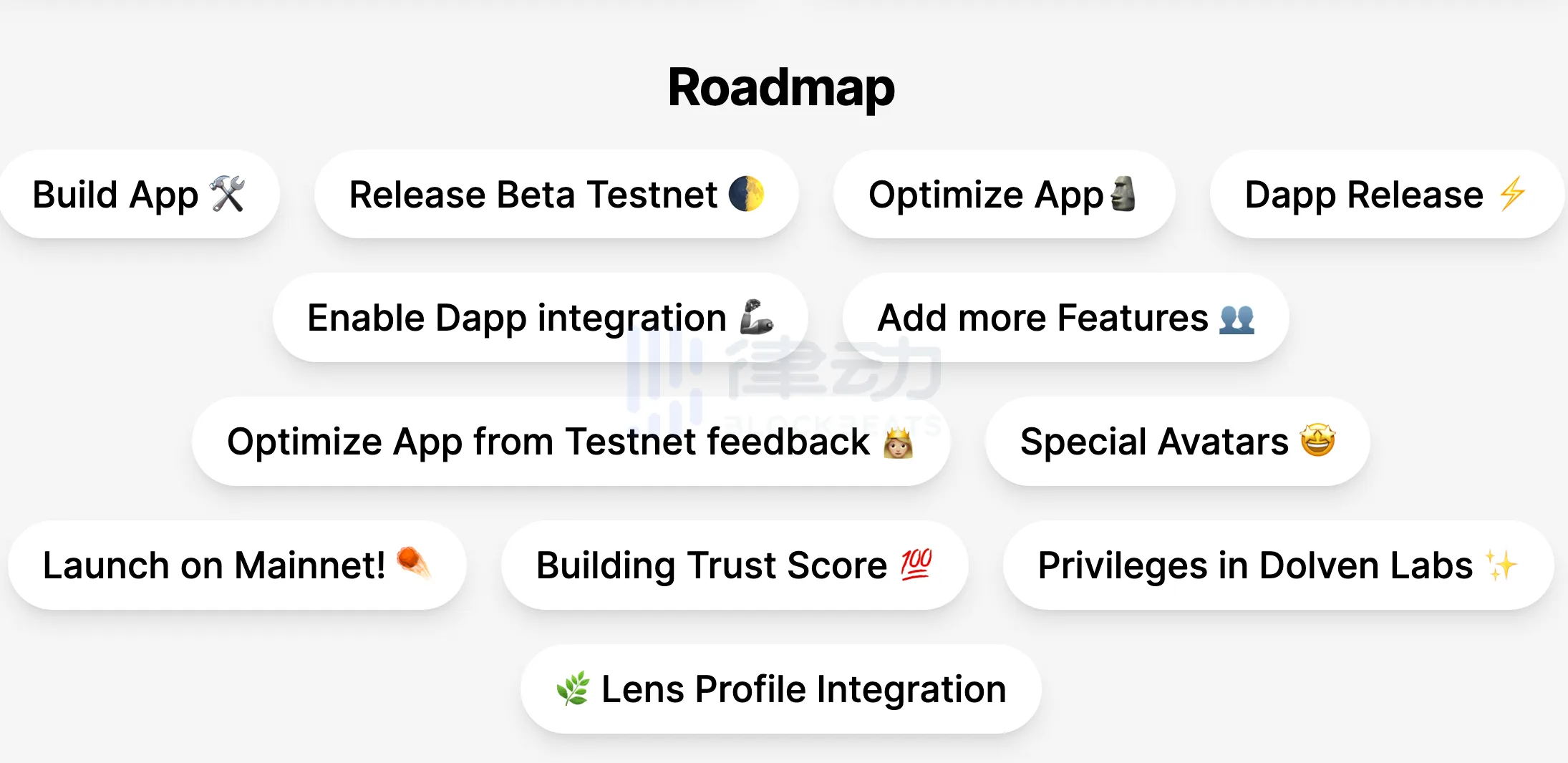The image size is (1568, 763).
Task: Click the moai statue emoji
Action: pyautogui.click(x=1123, y=194)
